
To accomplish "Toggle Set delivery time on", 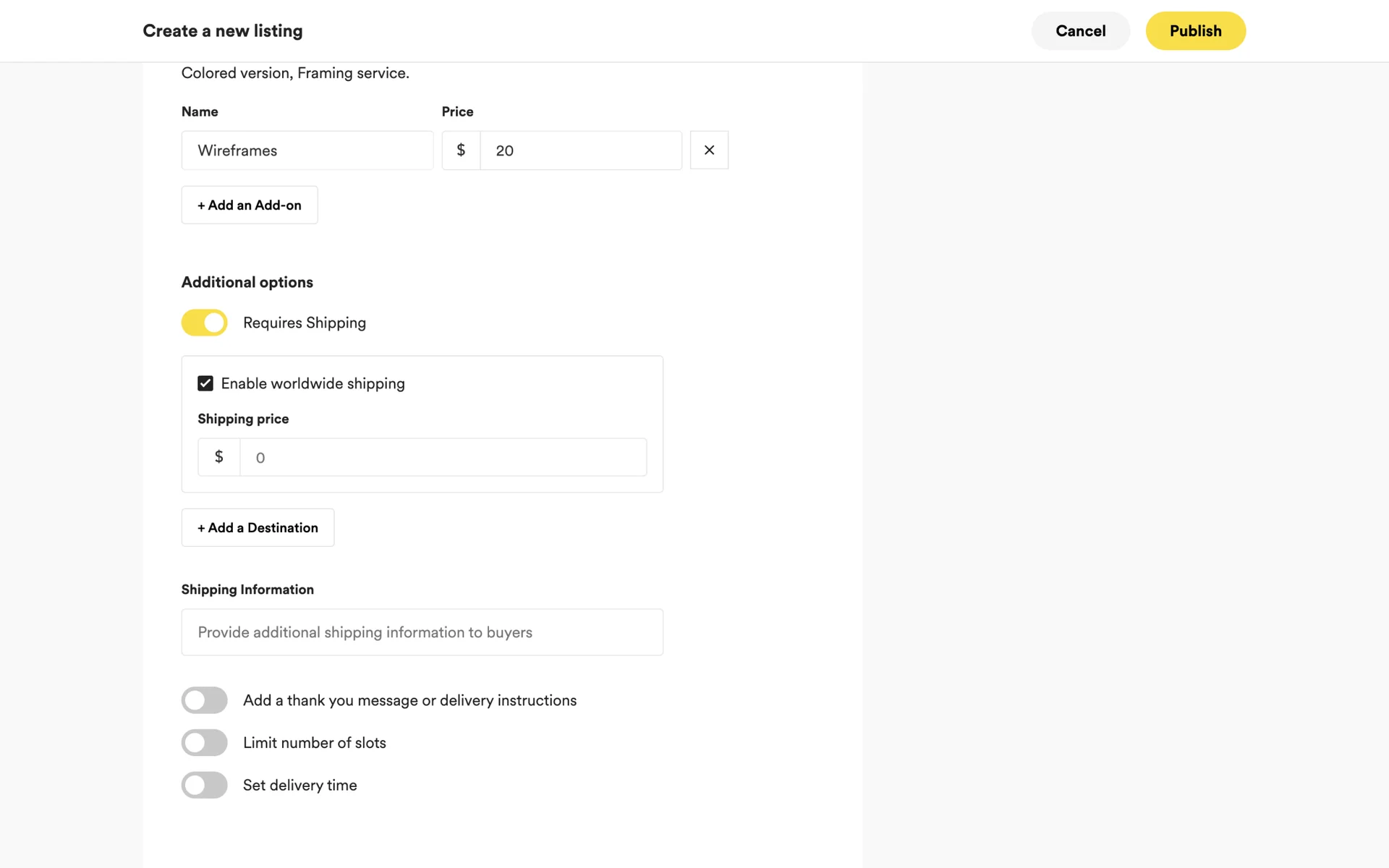I will coord(204,785).
